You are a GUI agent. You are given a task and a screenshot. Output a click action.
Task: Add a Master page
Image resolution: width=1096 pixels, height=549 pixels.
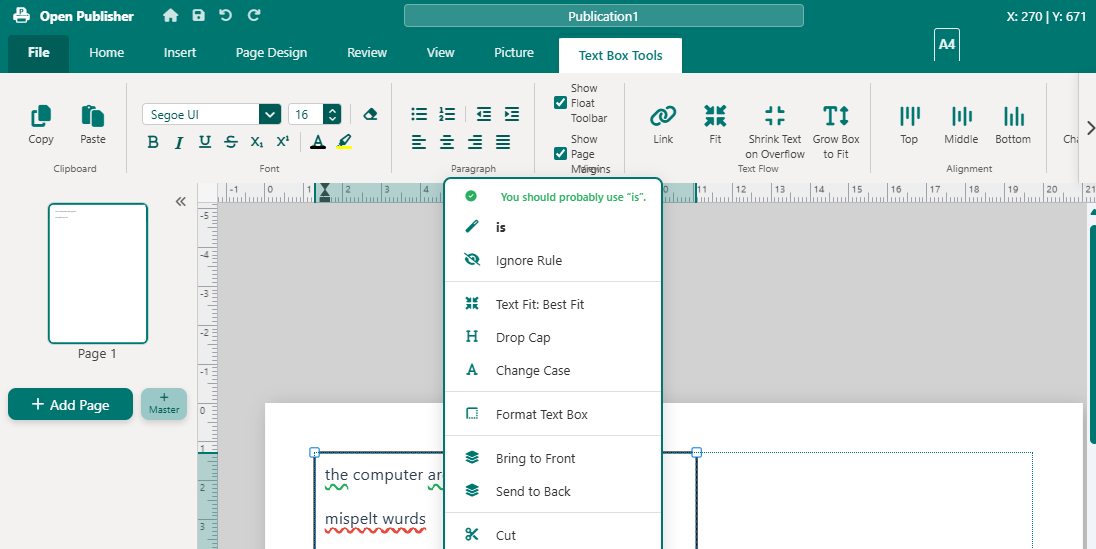pos(164,404)
